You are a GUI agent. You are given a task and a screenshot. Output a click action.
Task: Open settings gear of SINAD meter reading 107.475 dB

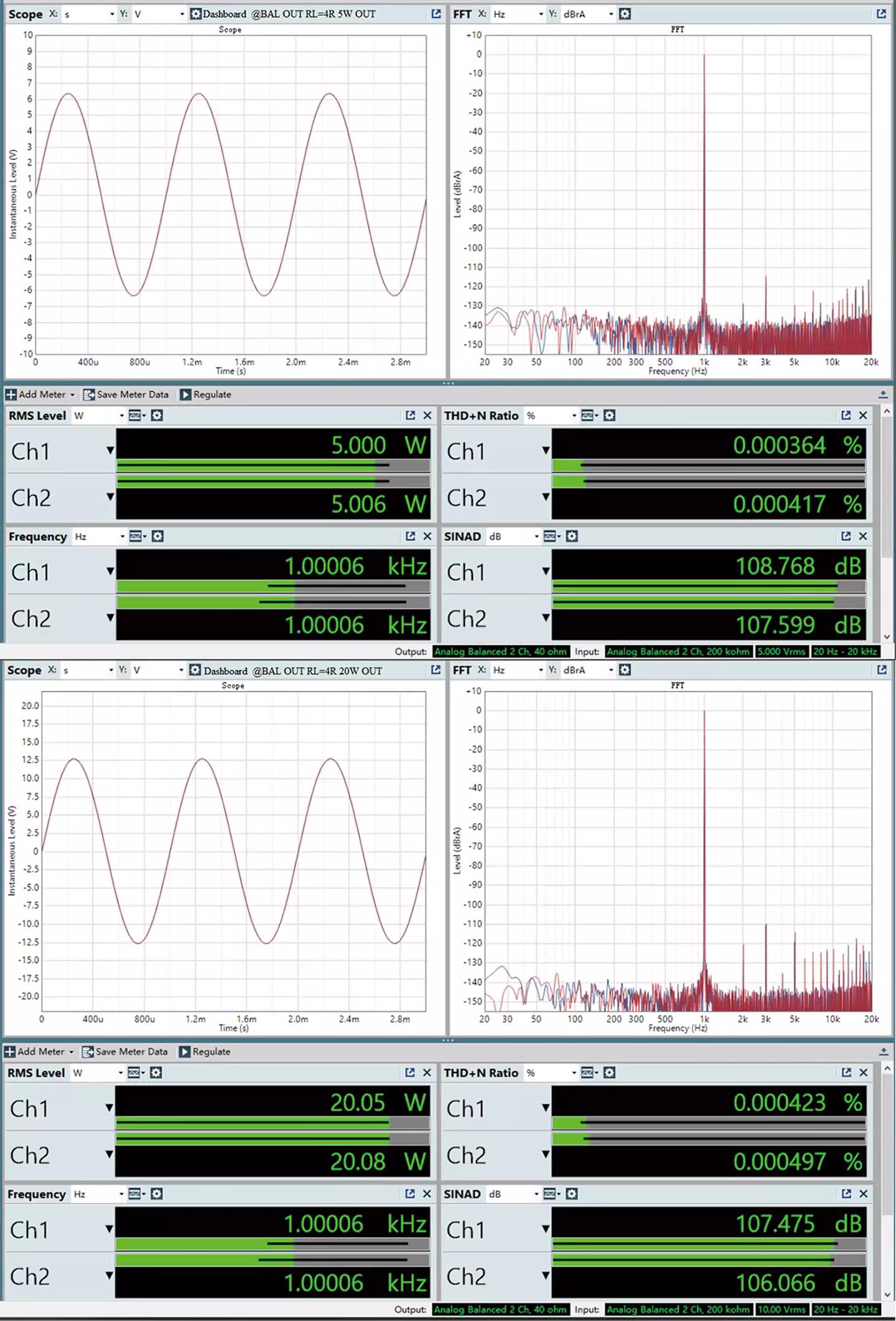[x=572, y=1193]
